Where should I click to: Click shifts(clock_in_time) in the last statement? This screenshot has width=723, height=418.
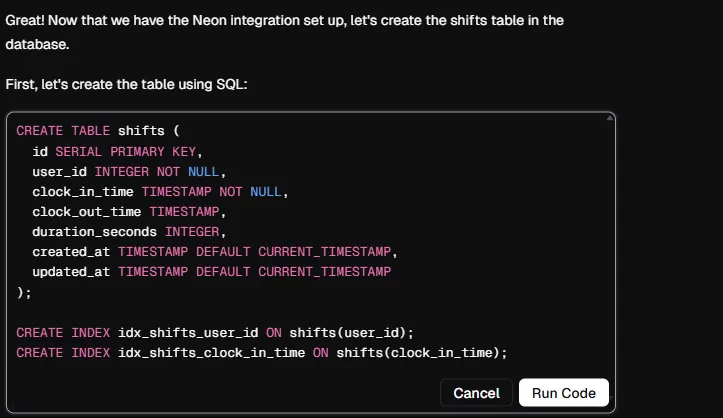(418, 353)
